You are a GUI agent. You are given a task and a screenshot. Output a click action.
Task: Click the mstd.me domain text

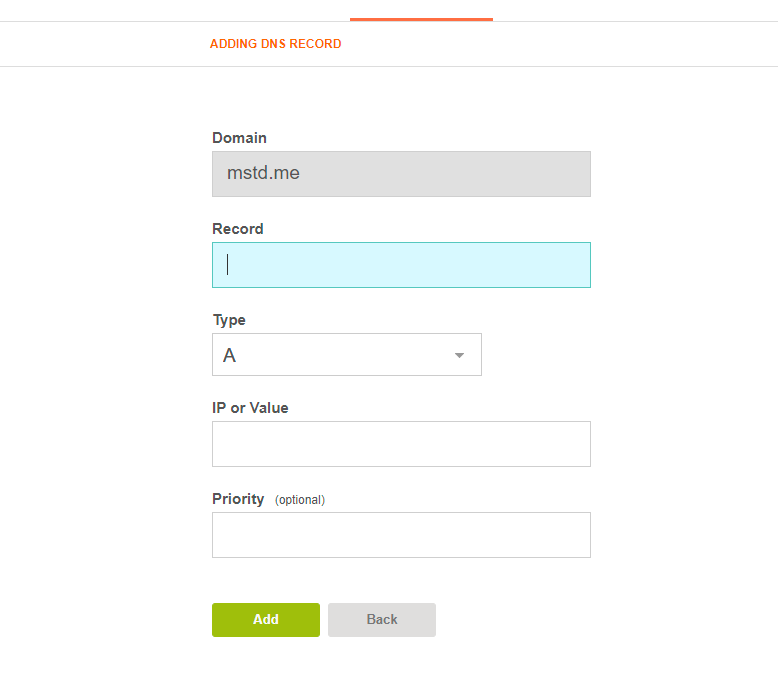pyautogui.click(x=263, y=173)
